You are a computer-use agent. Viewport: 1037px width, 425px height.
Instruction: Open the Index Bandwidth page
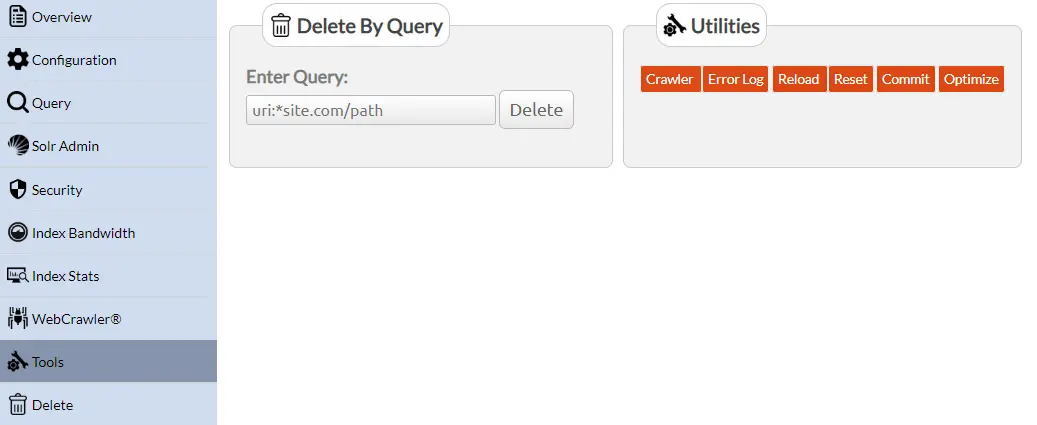pyautogui.click(x=83, y=233)
